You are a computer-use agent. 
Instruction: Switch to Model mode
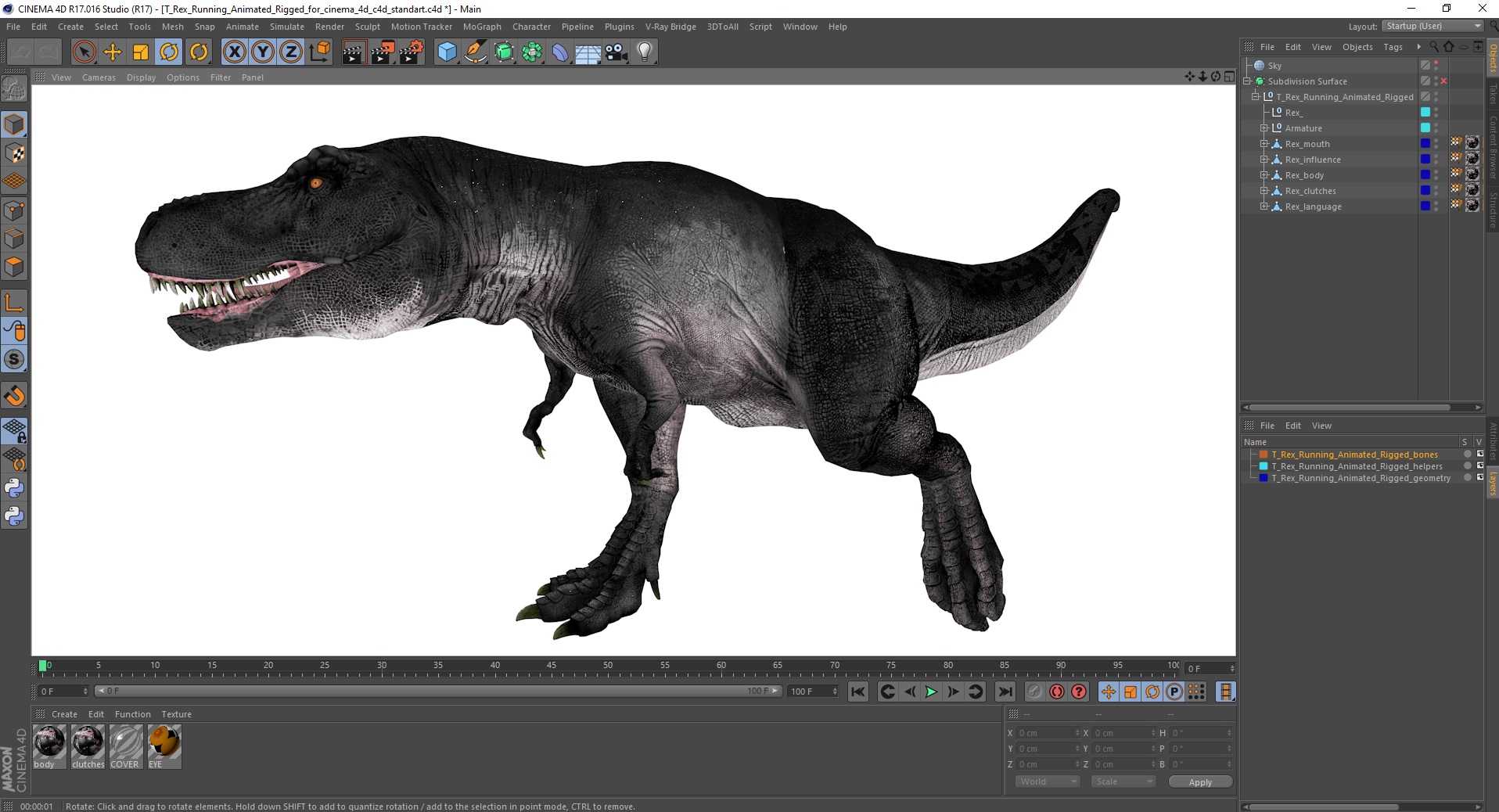pos(14,125)
